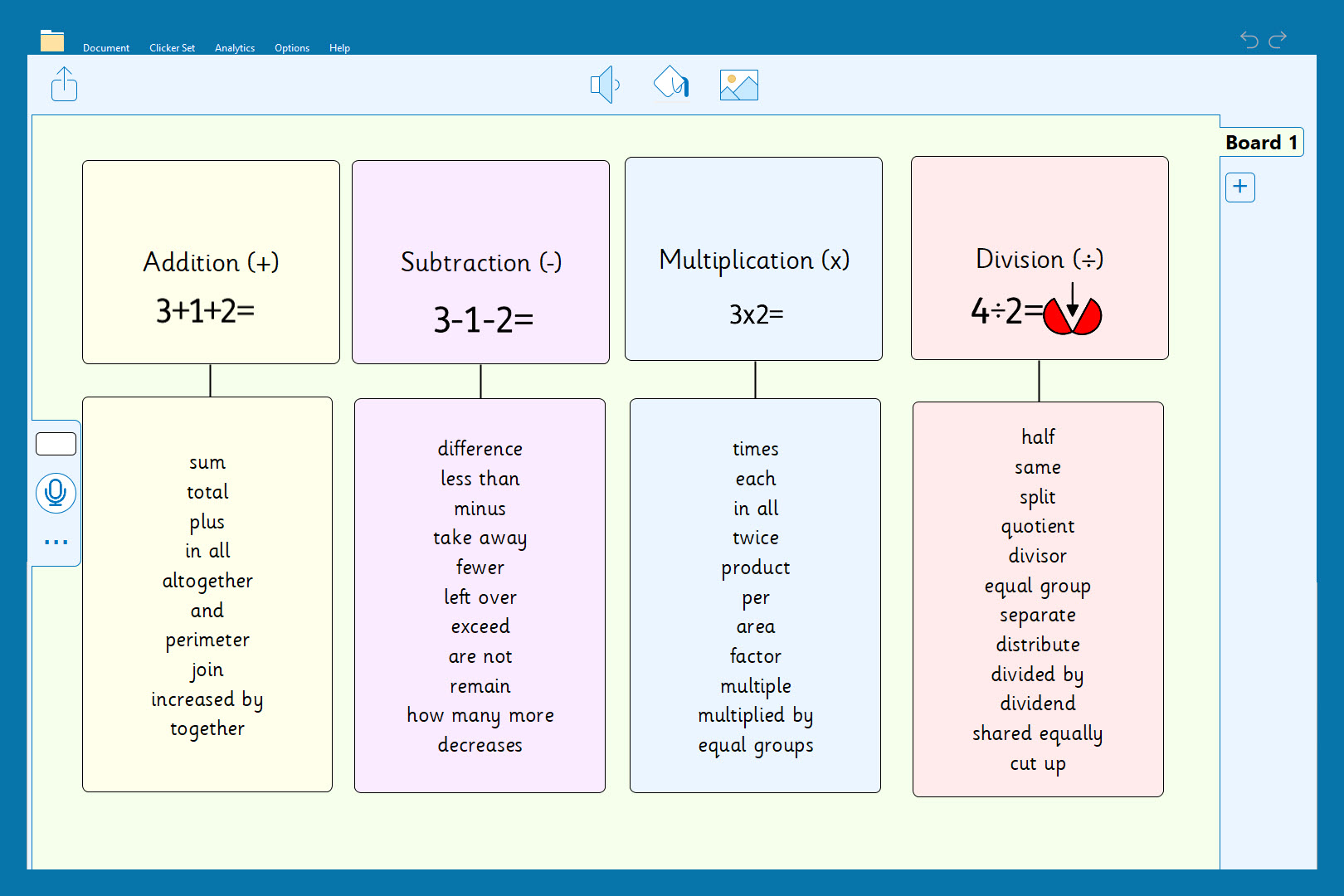Click 'cut up' in division list
This screenshot has width=1344, height=896.
(x=1038, y=764)
